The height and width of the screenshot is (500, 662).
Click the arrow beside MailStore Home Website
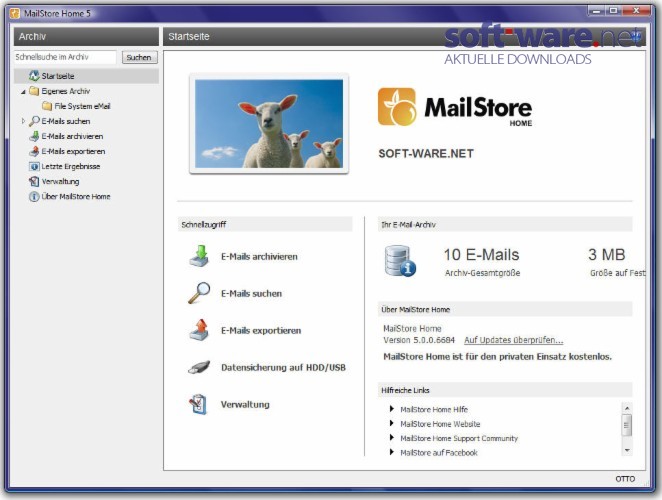click(392, 423)
